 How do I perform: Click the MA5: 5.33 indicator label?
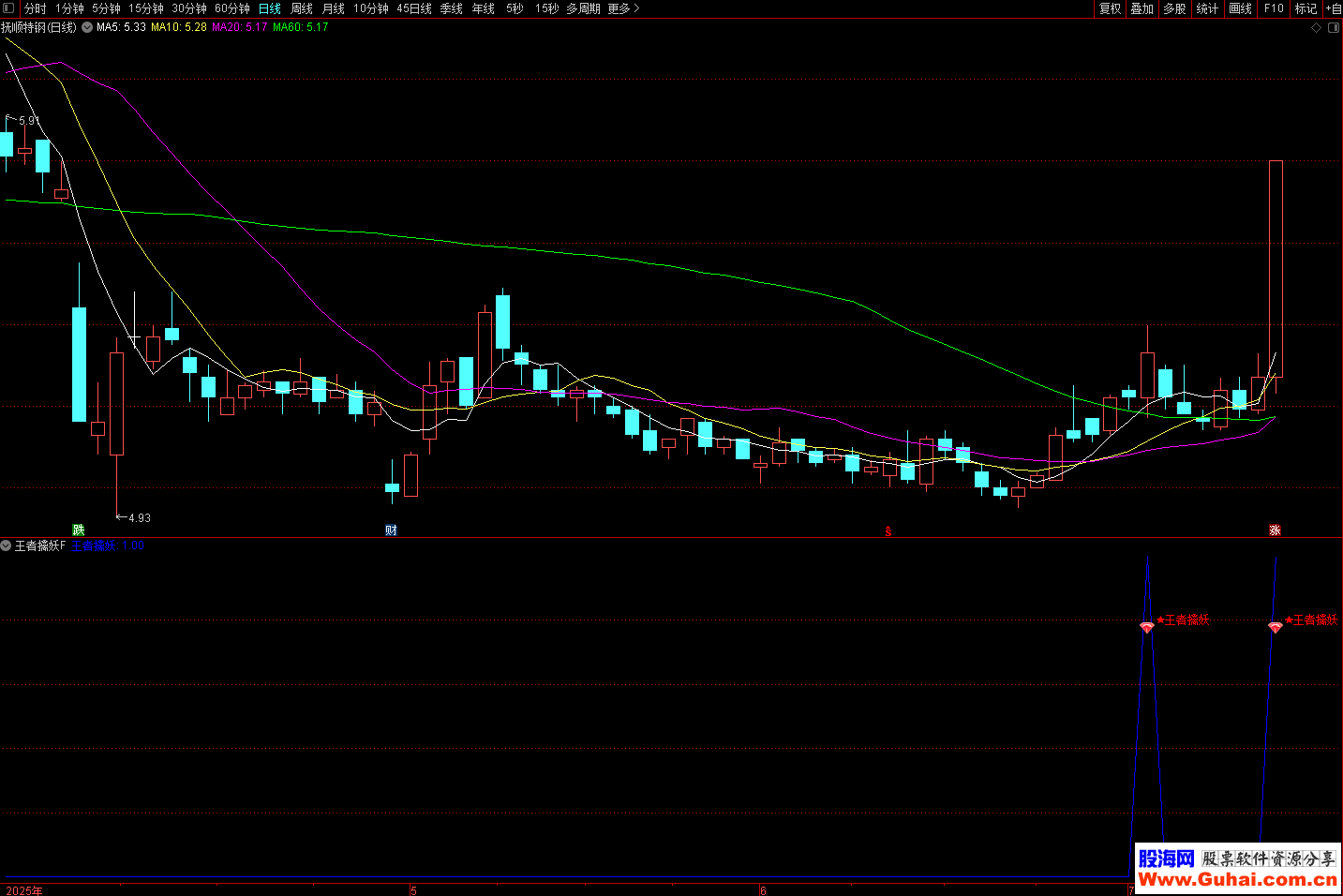[x=121, y=28]
